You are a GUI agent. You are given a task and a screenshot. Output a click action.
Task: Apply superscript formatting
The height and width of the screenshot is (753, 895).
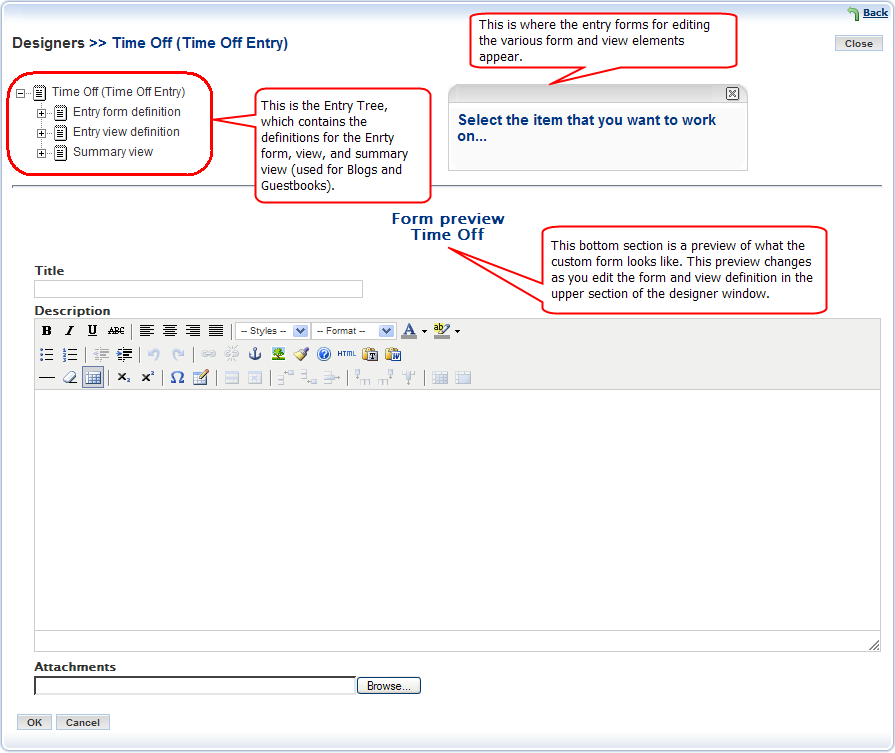(147, 378)
